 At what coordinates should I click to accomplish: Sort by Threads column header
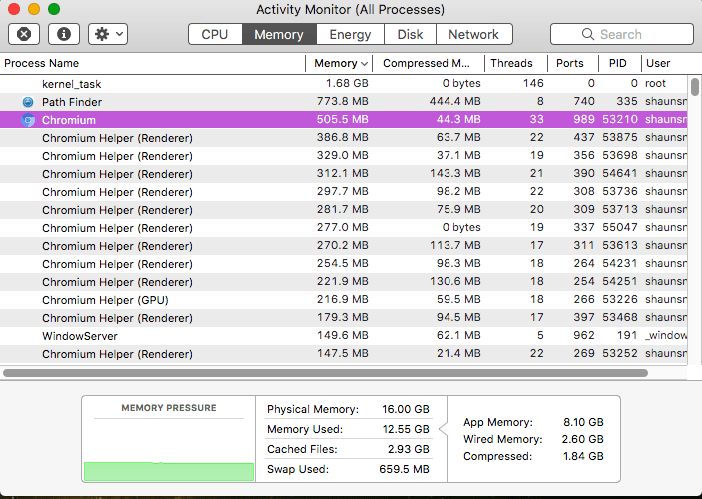pos(516,64)
